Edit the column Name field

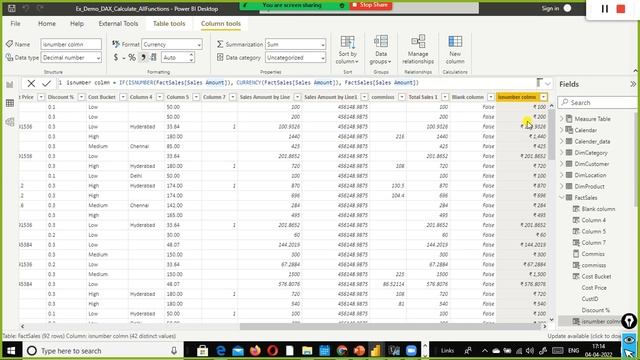(71, 44)
